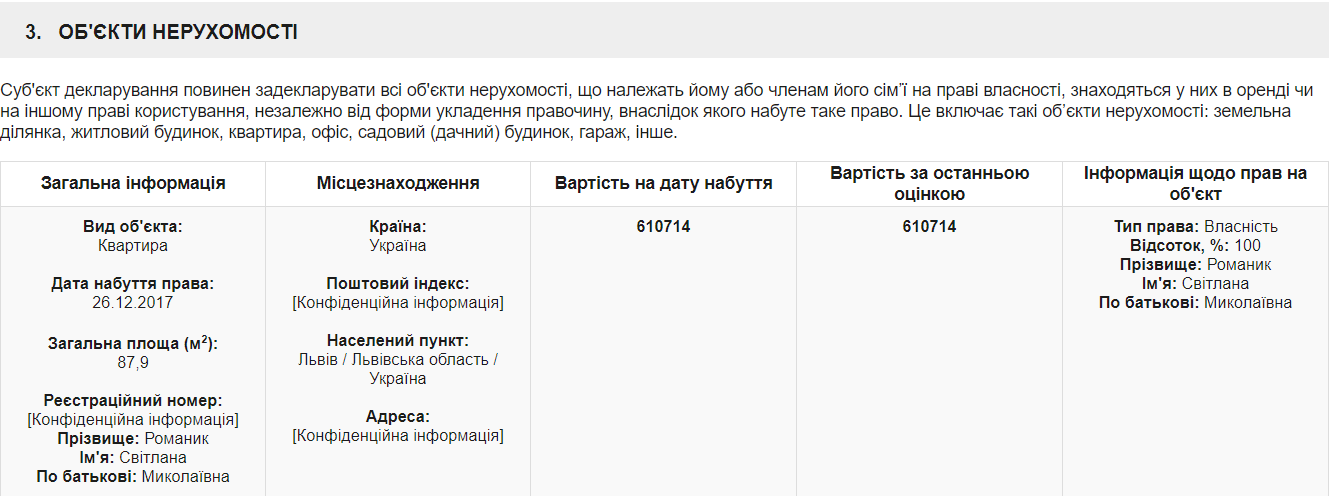Viewport: 1329px width, 496px height.
Task: Click the country value "Україна" under "Країна"
Action: 398,245
